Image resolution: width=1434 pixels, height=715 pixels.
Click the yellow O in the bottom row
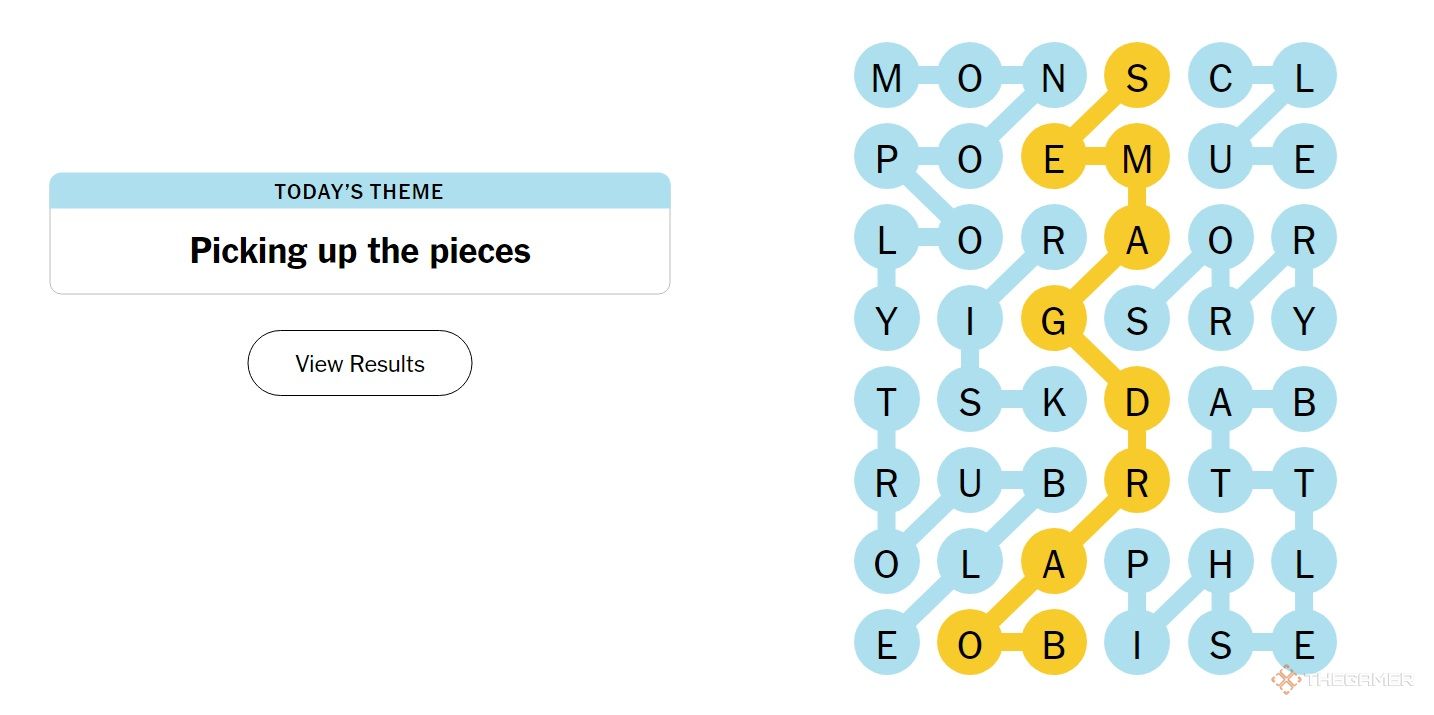(970, 647)
